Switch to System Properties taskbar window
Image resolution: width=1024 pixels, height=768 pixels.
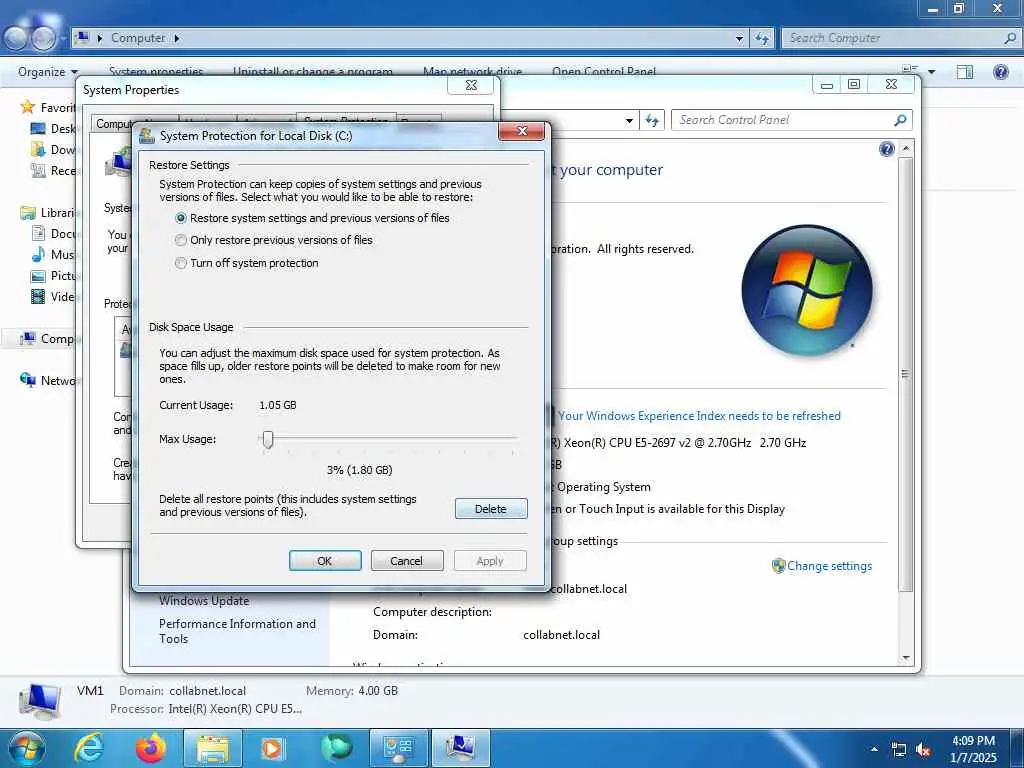(461, 748)
